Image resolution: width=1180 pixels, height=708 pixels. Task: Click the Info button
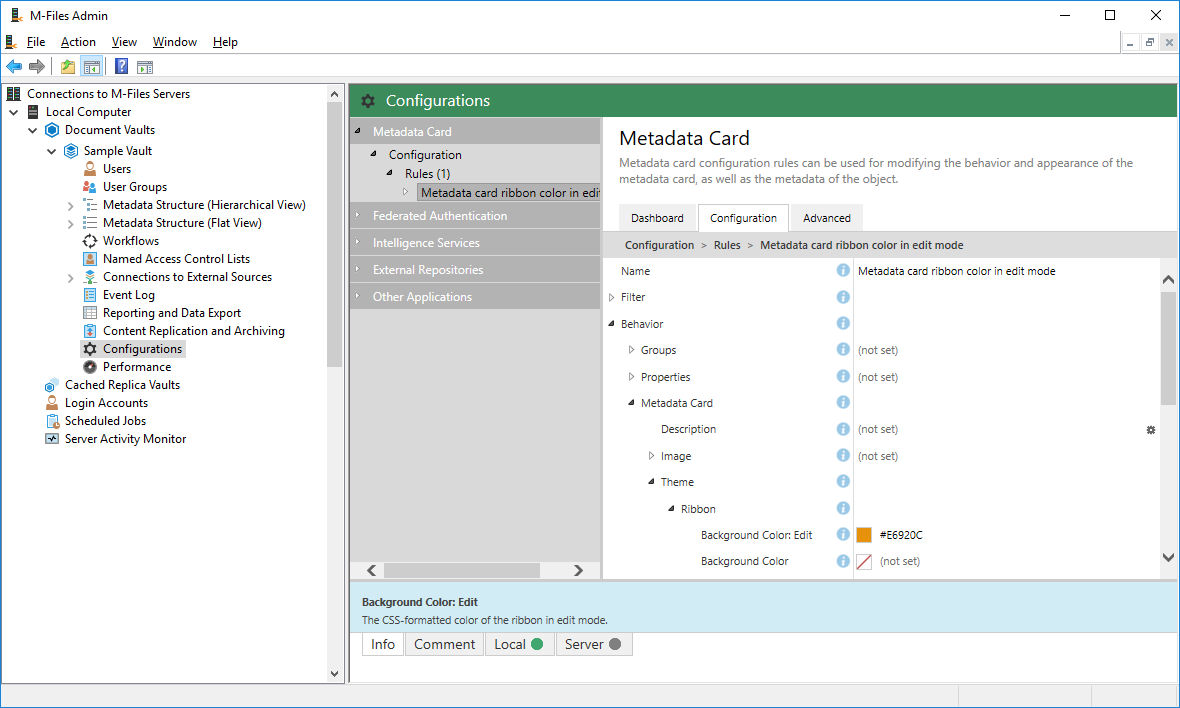click(383, 644)
